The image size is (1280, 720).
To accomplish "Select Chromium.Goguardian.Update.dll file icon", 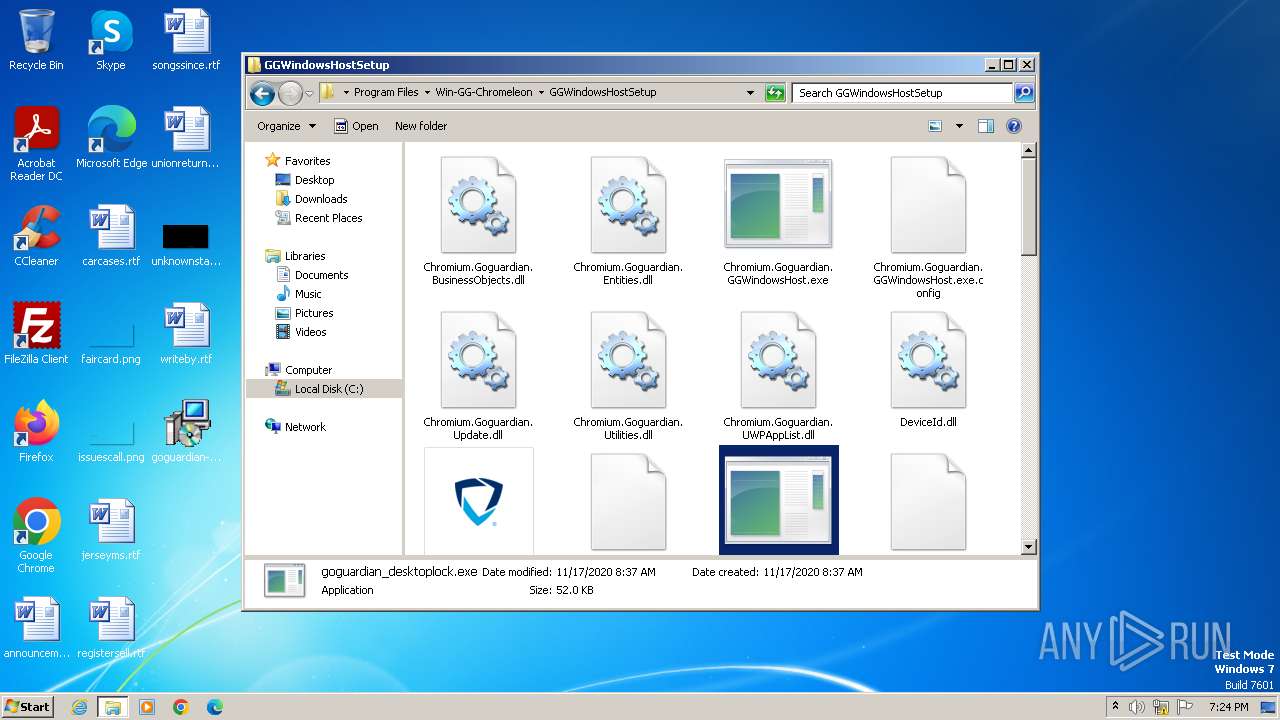I will click(478, 360).
